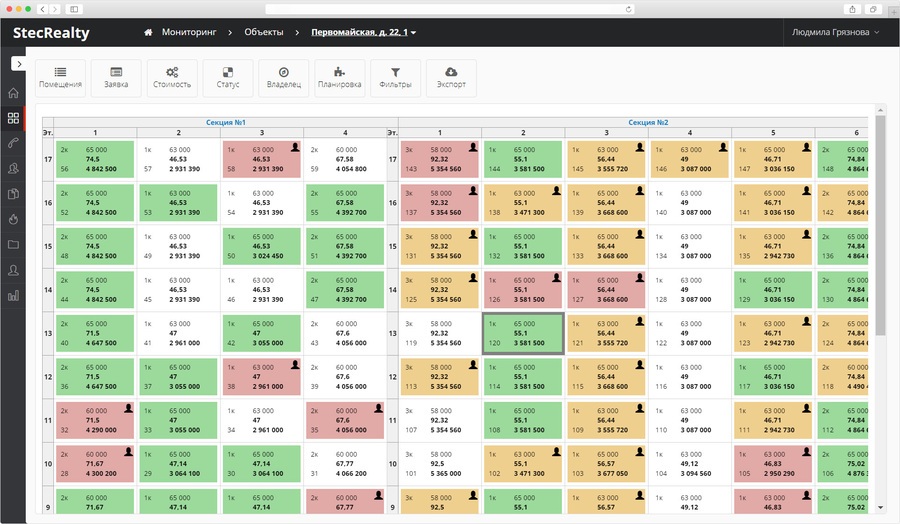Click owner icon on apartment 121

639,321
